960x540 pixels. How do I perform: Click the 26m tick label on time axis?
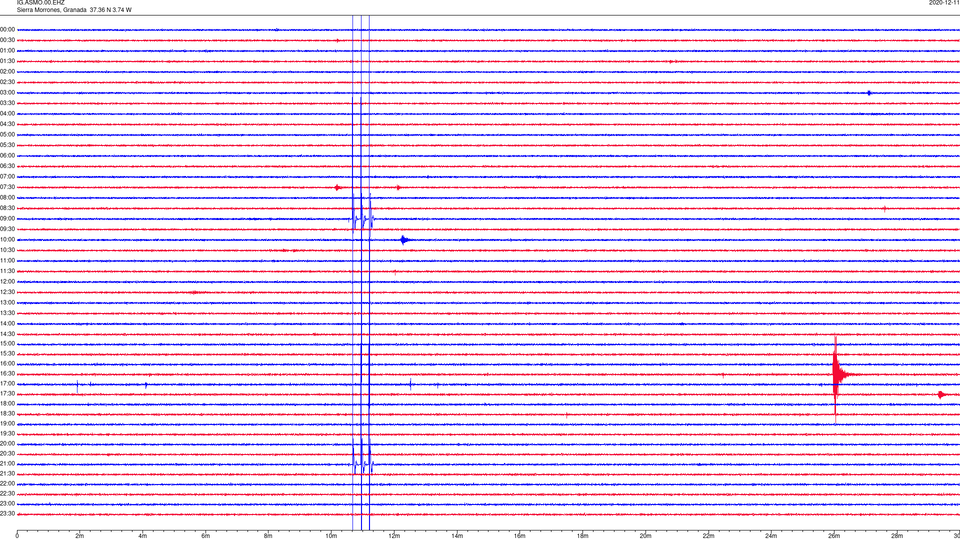(x=834, y=536)
